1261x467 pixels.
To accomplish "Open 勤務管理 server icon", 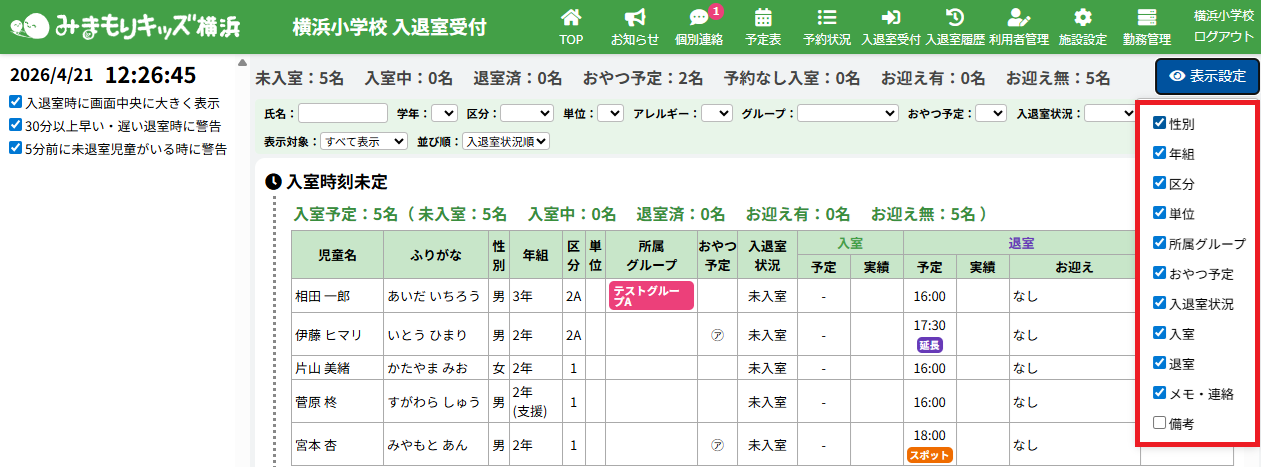I will click(x=1147, y=18).
